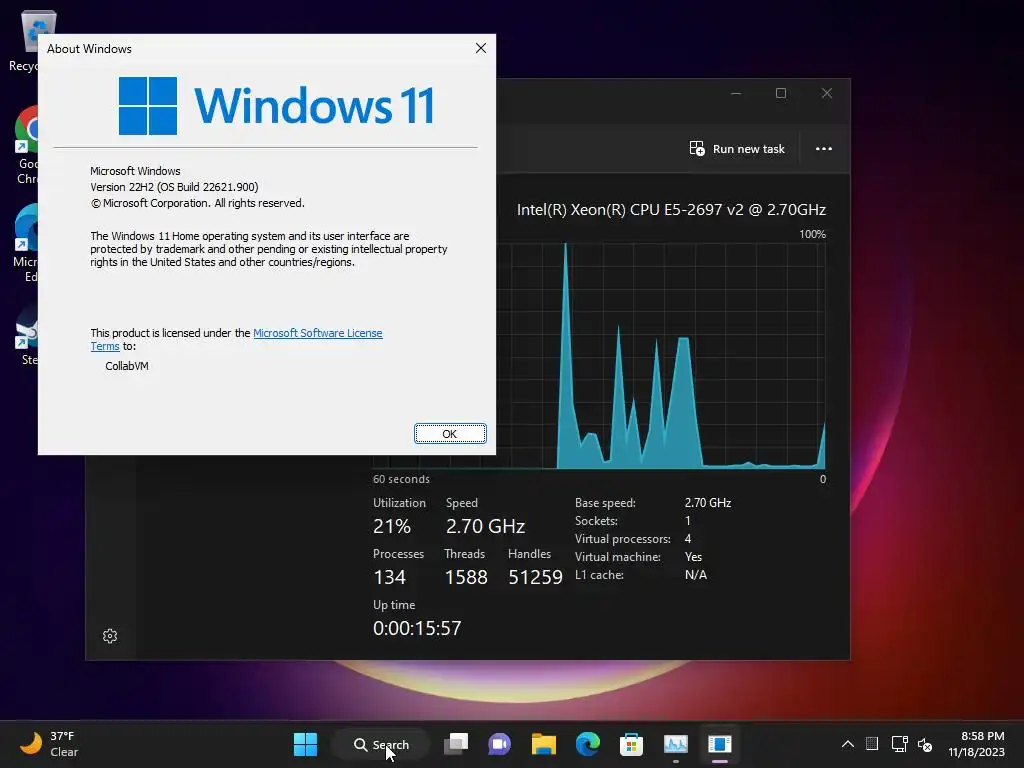Close the About Windows dialog
This screenshot has height=768, width=1024.
[481, 48]
